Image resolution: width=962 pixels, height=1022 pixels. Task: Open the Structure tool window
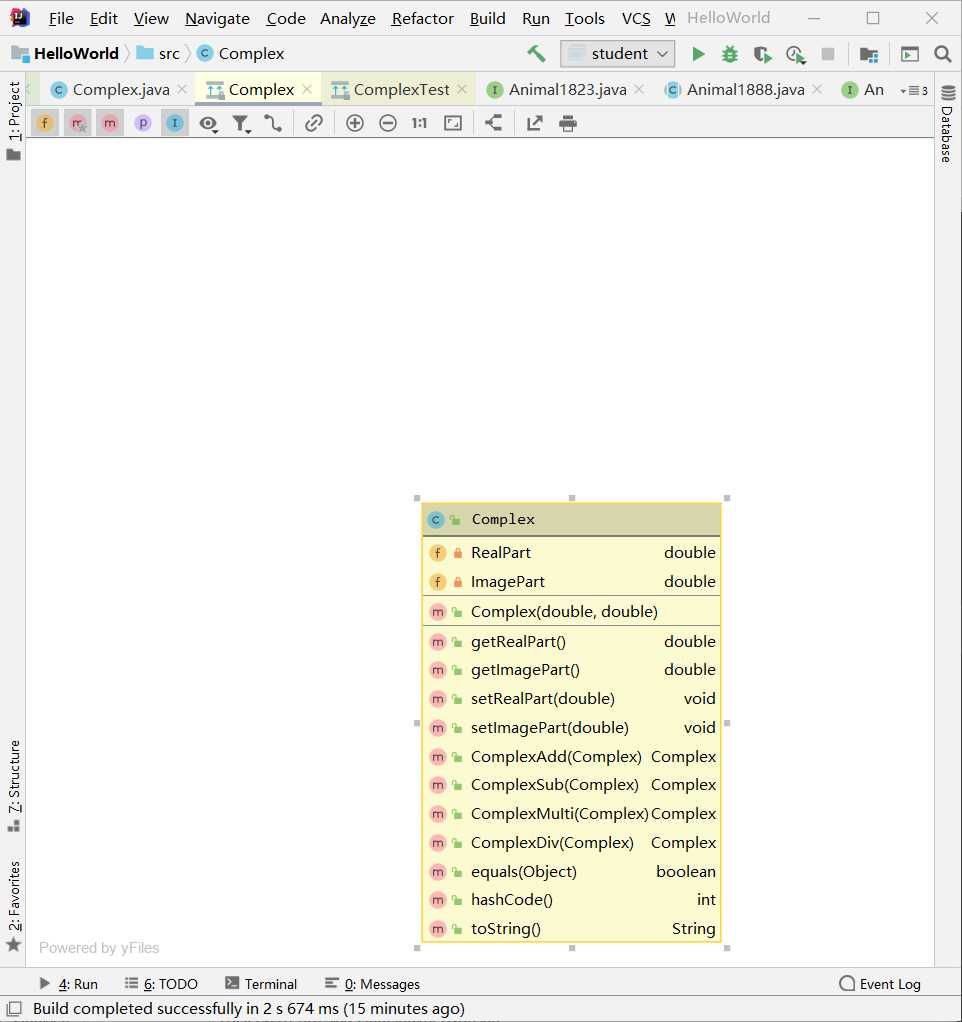(14, 785)
